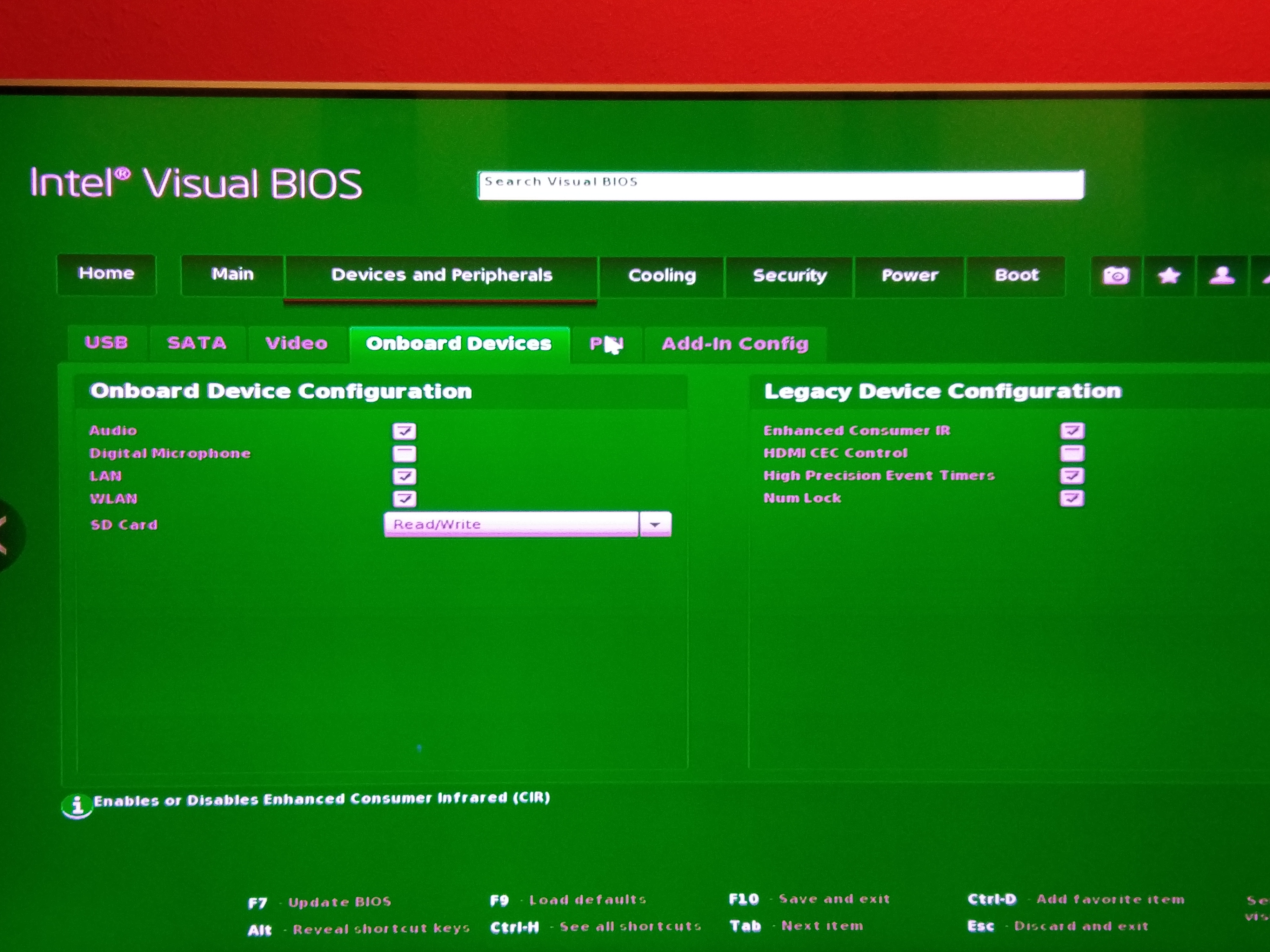Click the LAN setting label
The height and width of the screenshot is (952, 1270).
click(106, 476)
